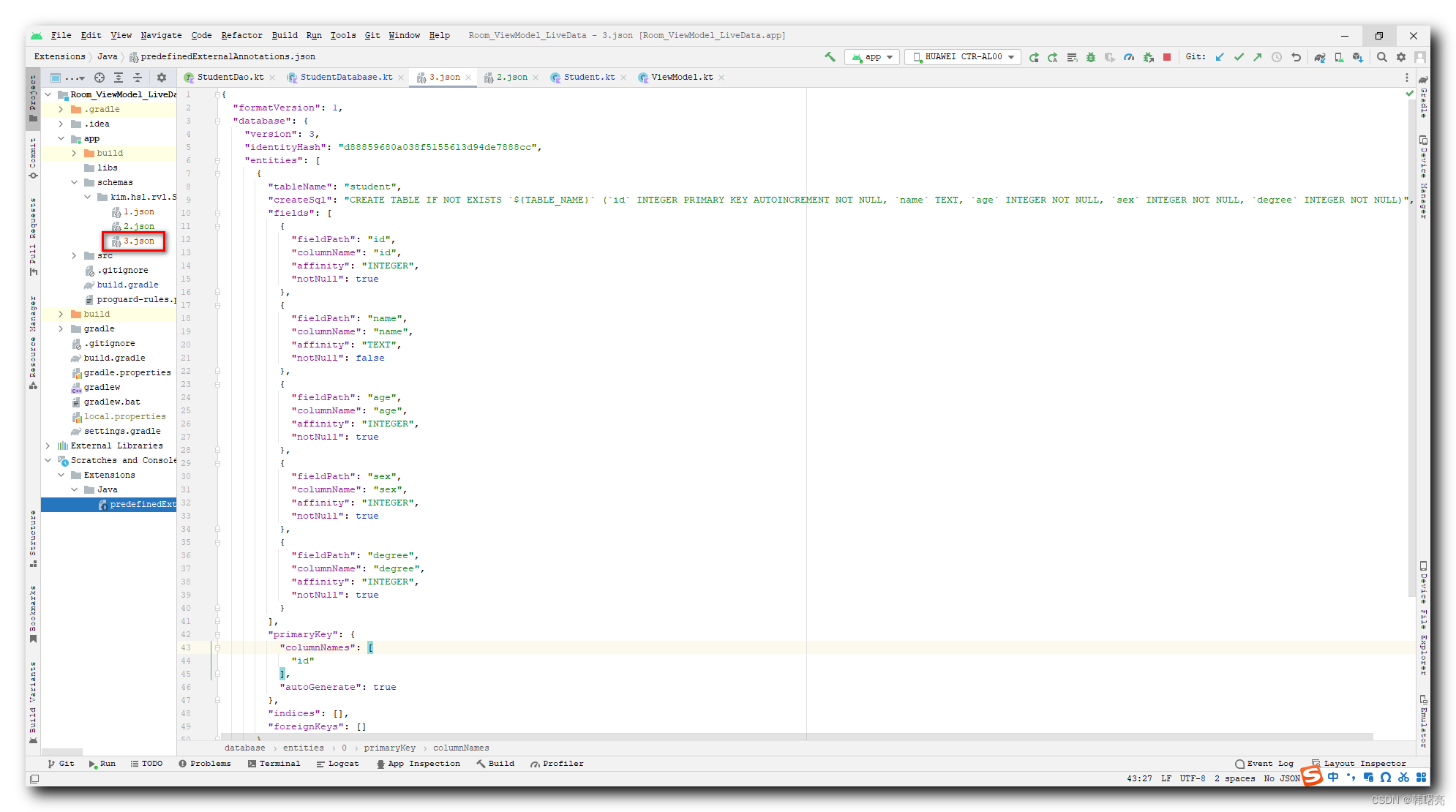Click Sync Project with Gradle Files icon

(1320, 57)
